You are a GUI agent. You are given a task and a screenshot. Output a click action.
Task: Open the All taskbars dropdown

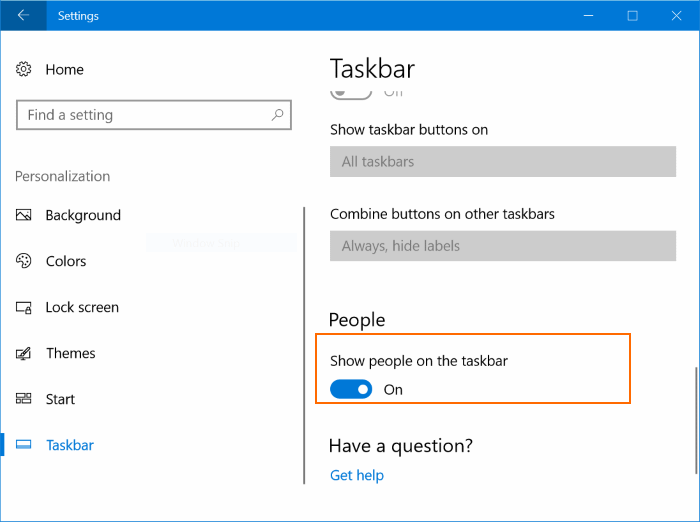click(x=503, y=161)
